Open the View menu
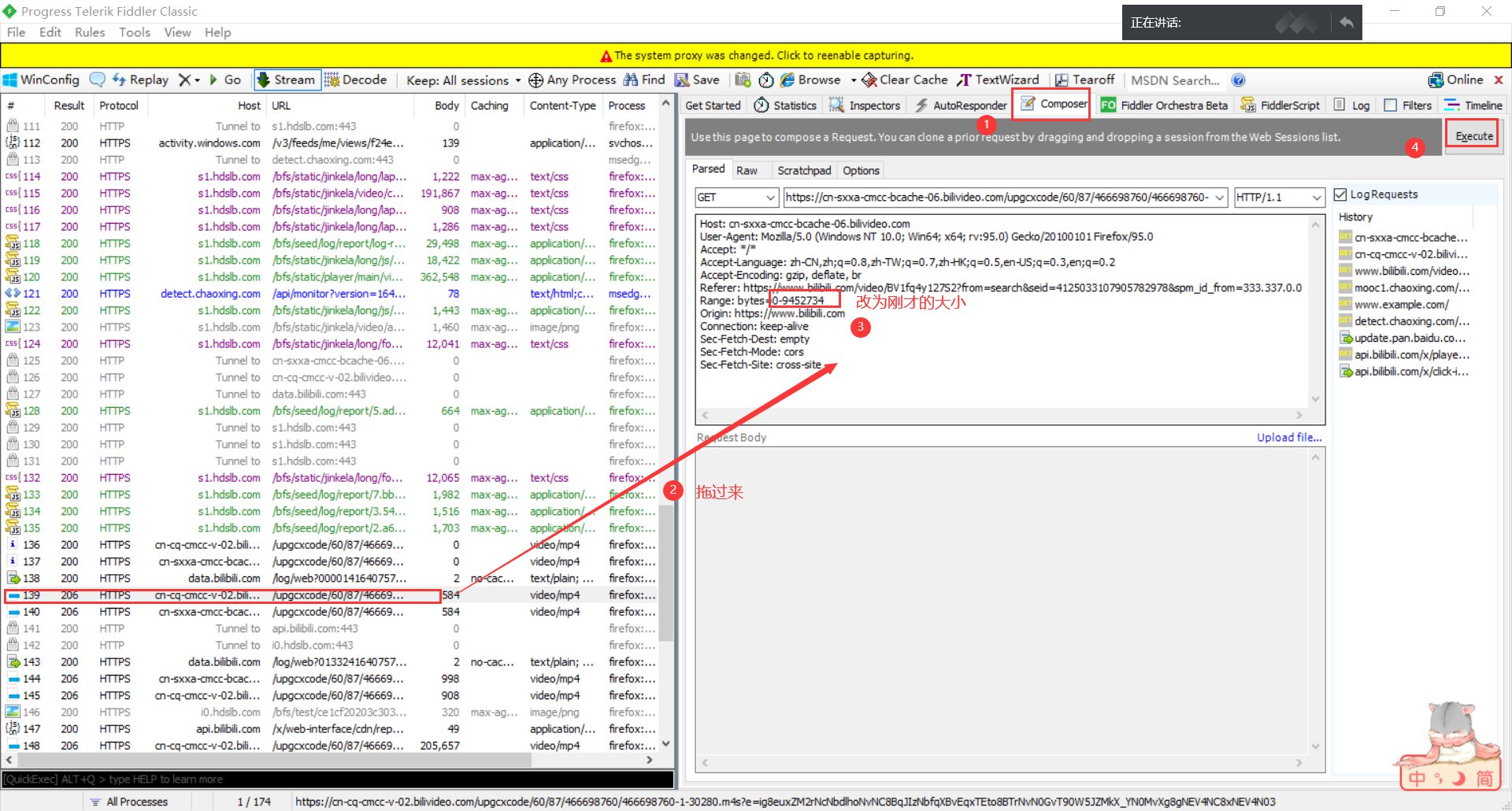Image resolution: width=1512 pixels, height=811 pixels. [x=177, y=32]
